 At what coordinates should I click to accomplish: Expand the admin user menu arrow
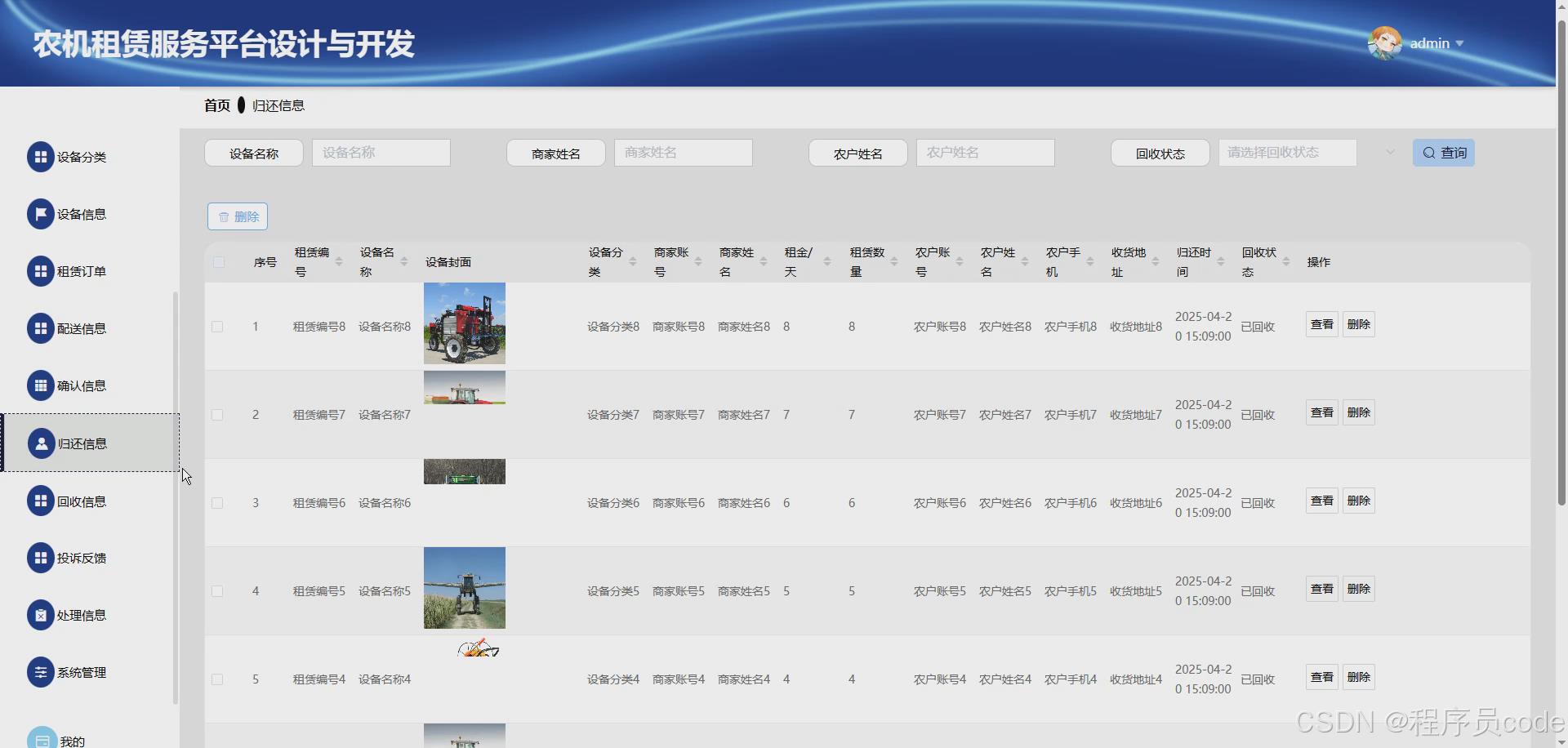pyautogui.click(x=1459, y=43)
